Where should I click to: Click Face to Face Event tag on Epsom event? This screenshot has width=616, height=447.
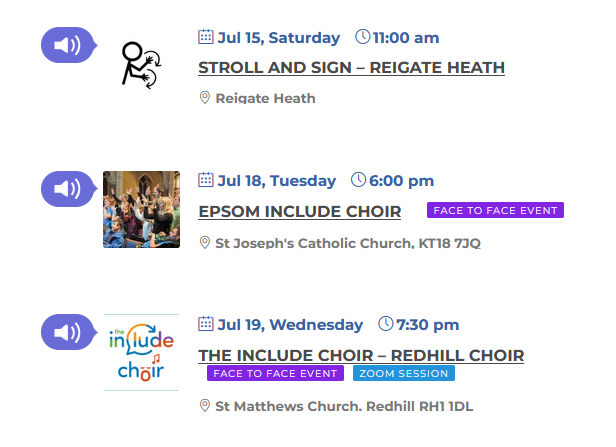pos(495,210)
